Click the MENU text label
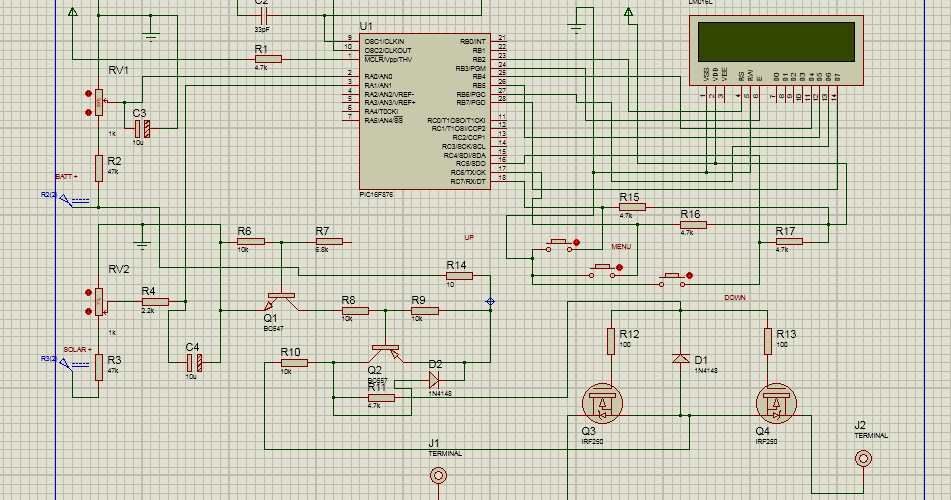The image size is (951, 500). (x=621, y=246)
